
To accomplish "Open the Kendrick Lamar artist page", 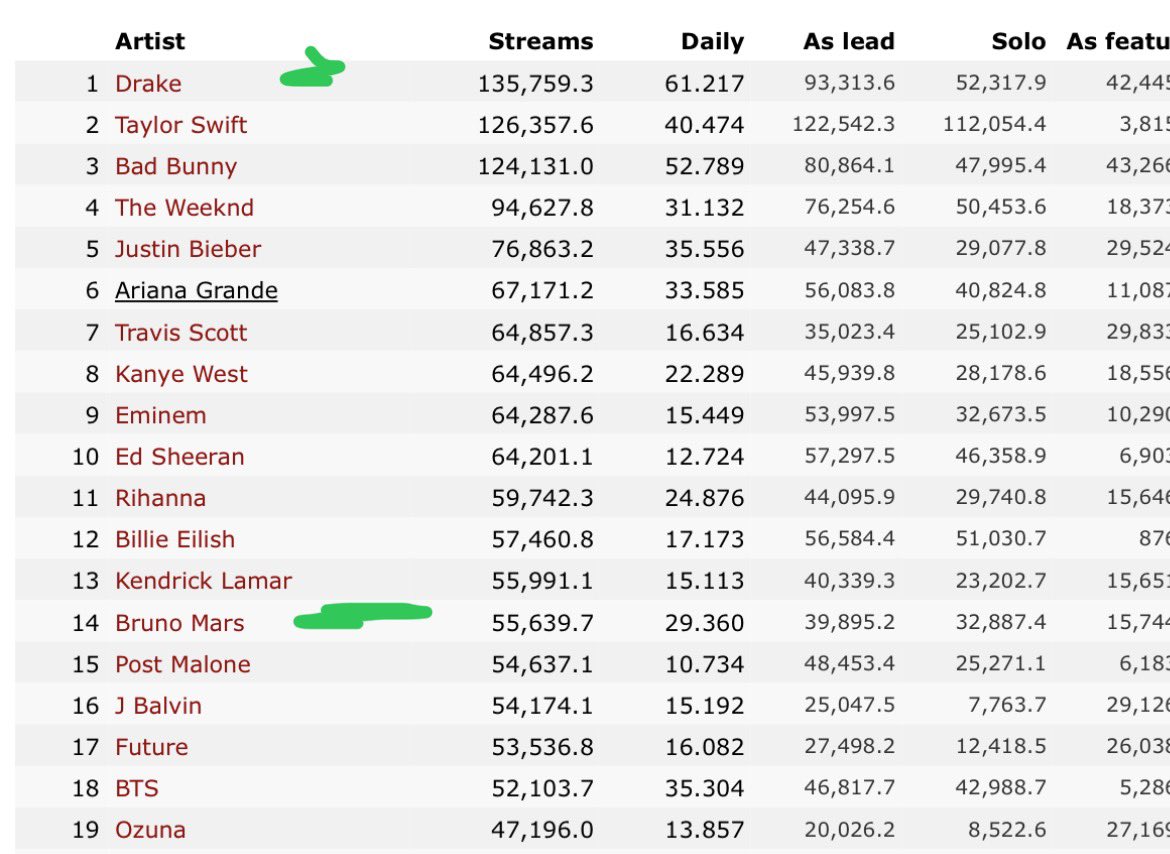I will (203, 580).
